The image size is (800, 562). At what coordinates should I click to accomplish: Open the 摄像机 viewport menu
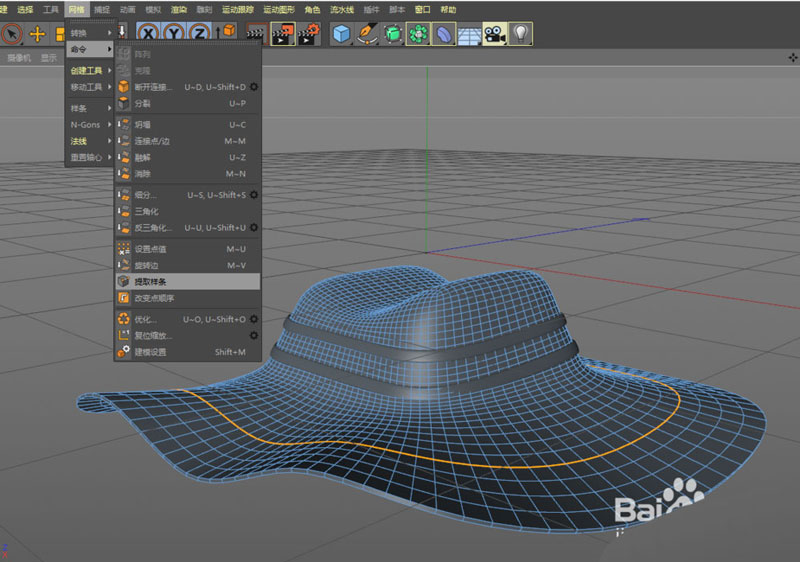19,58
